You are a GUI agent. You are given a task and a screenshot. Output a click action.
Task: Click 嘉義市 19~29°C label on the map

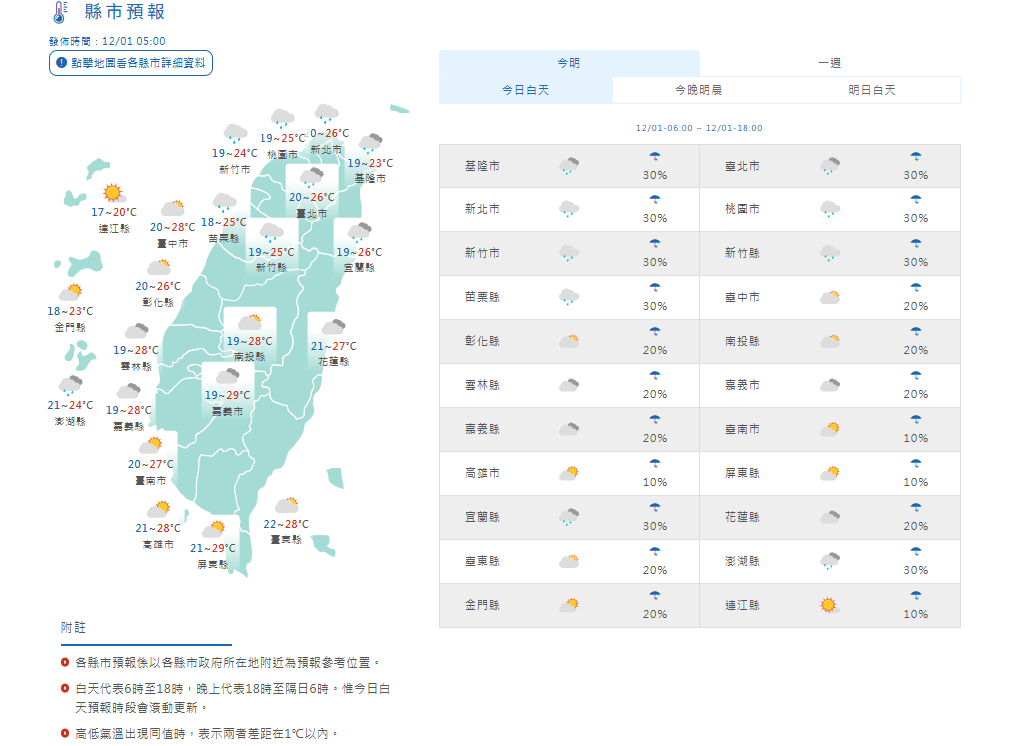[x=227, y=396]
